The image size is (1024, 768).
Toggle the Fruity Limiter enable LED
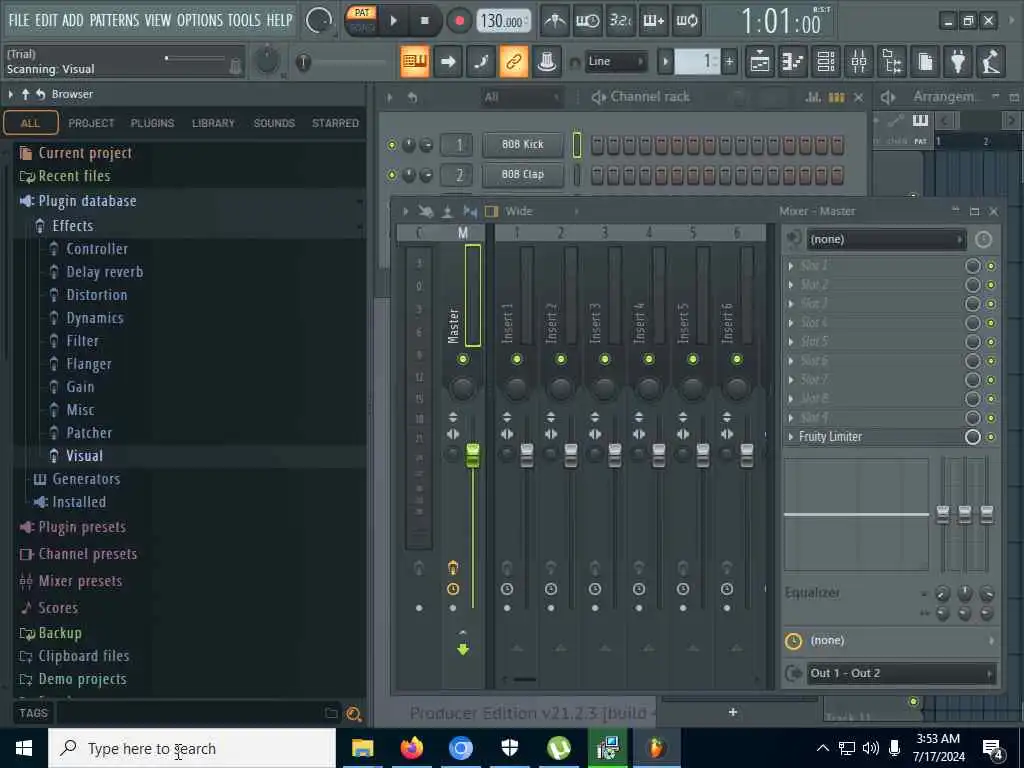[991, 437]
